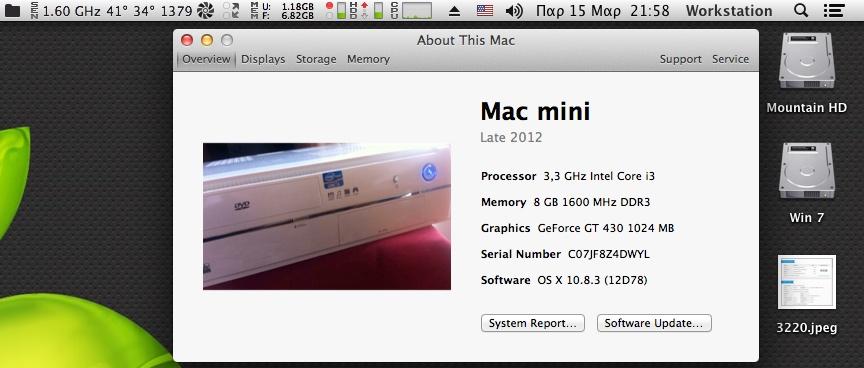The height and width of the screenshot is (368, 864).
Task: Open the folder icon in the menu bar
Action: point(12,10)
